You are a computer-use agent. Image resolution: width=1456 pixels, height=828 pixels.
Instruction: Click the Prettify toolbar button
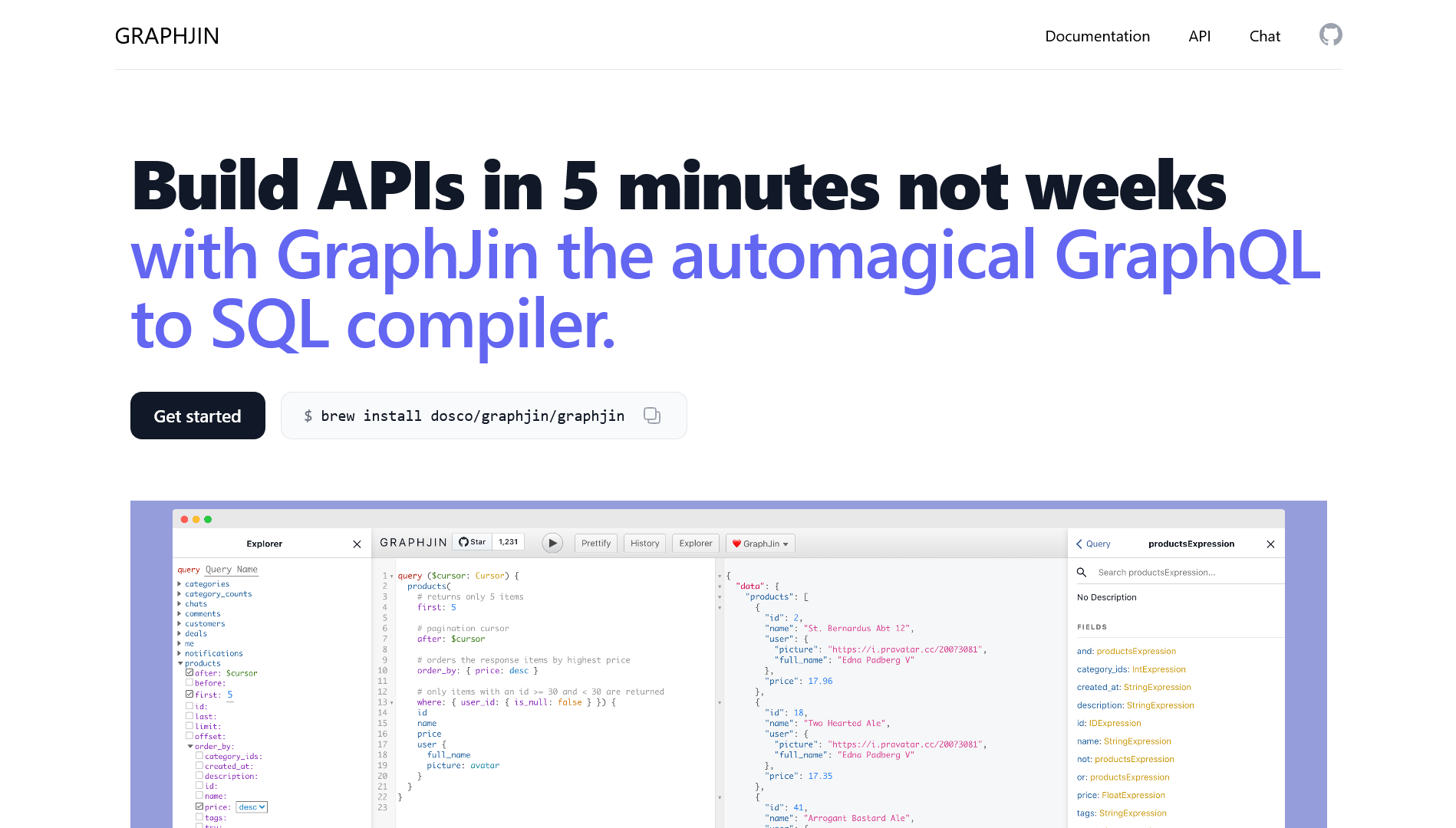pyautogui.click(x=596, y=544)
